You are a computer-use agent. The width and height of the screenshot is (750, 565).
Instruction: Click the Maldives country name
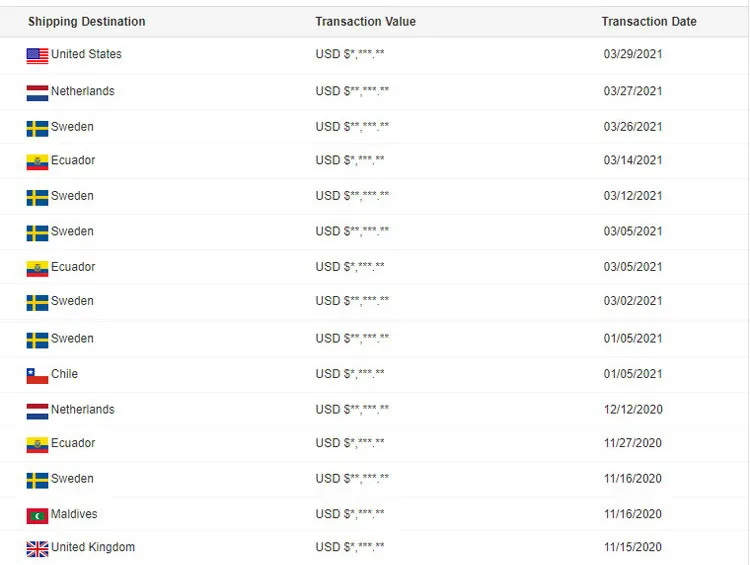click(x=74, y=514)
